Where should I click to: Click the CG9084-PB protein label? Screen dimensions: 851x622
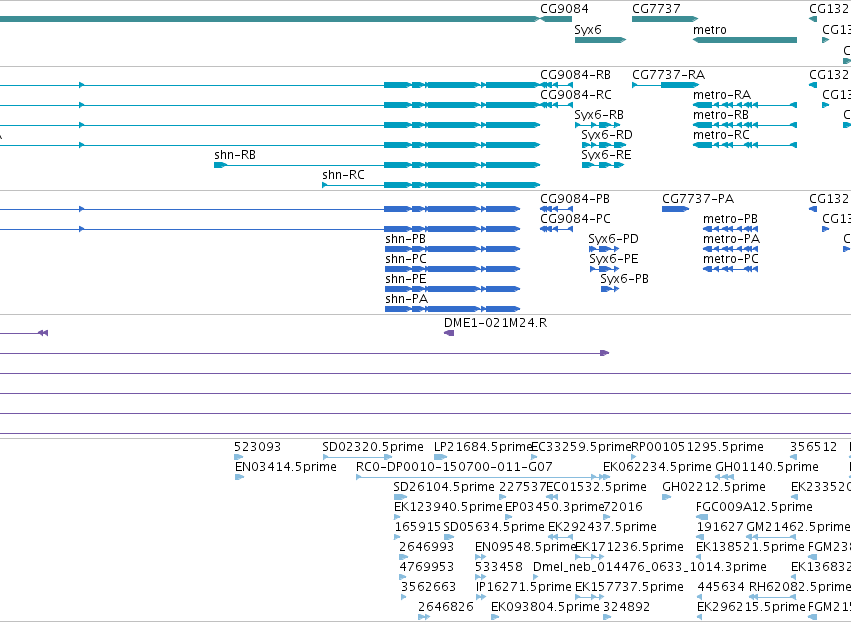575,199
